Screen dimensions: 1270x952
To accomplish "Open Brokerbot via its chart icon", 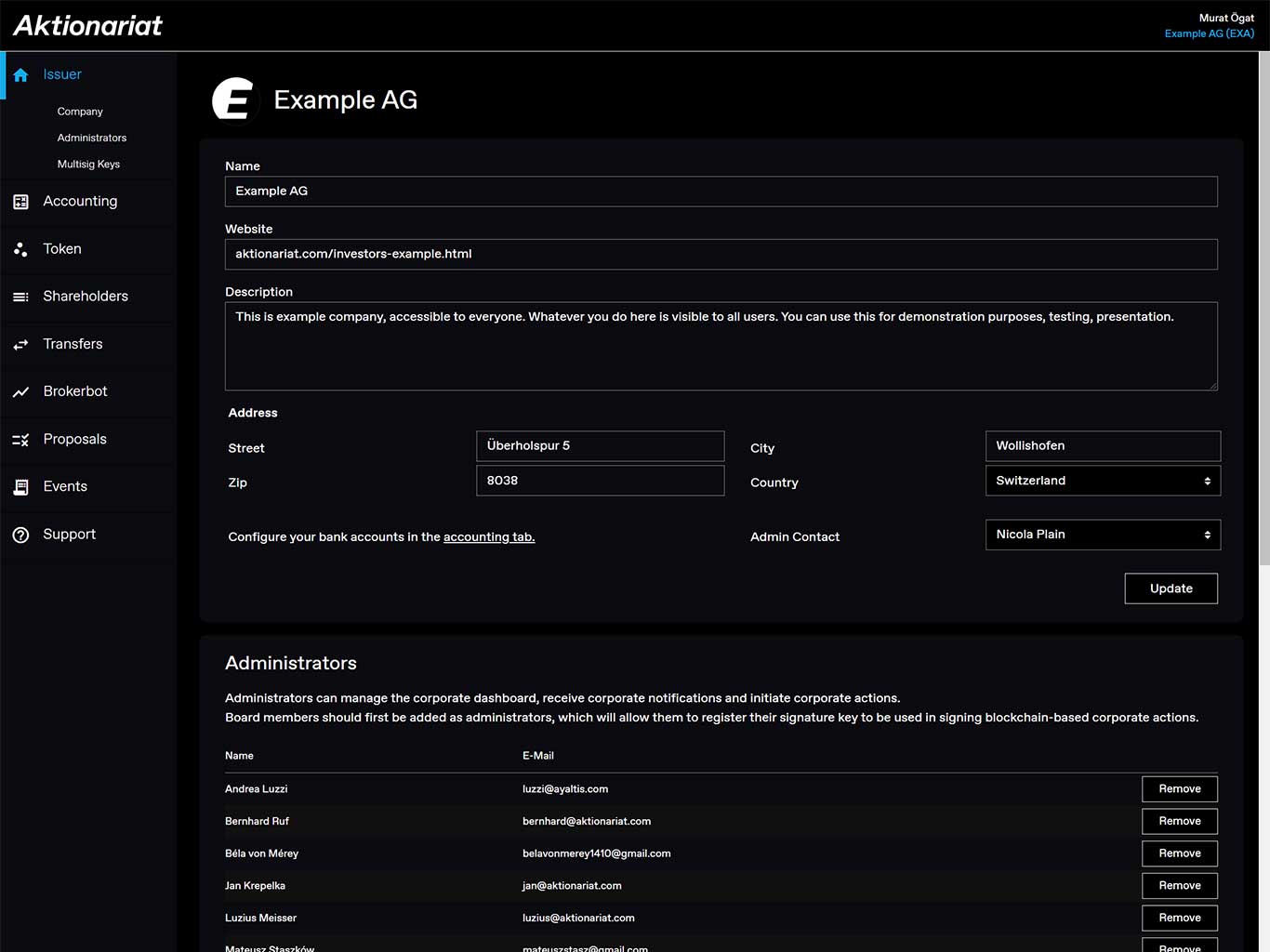I will coord(20,392).
